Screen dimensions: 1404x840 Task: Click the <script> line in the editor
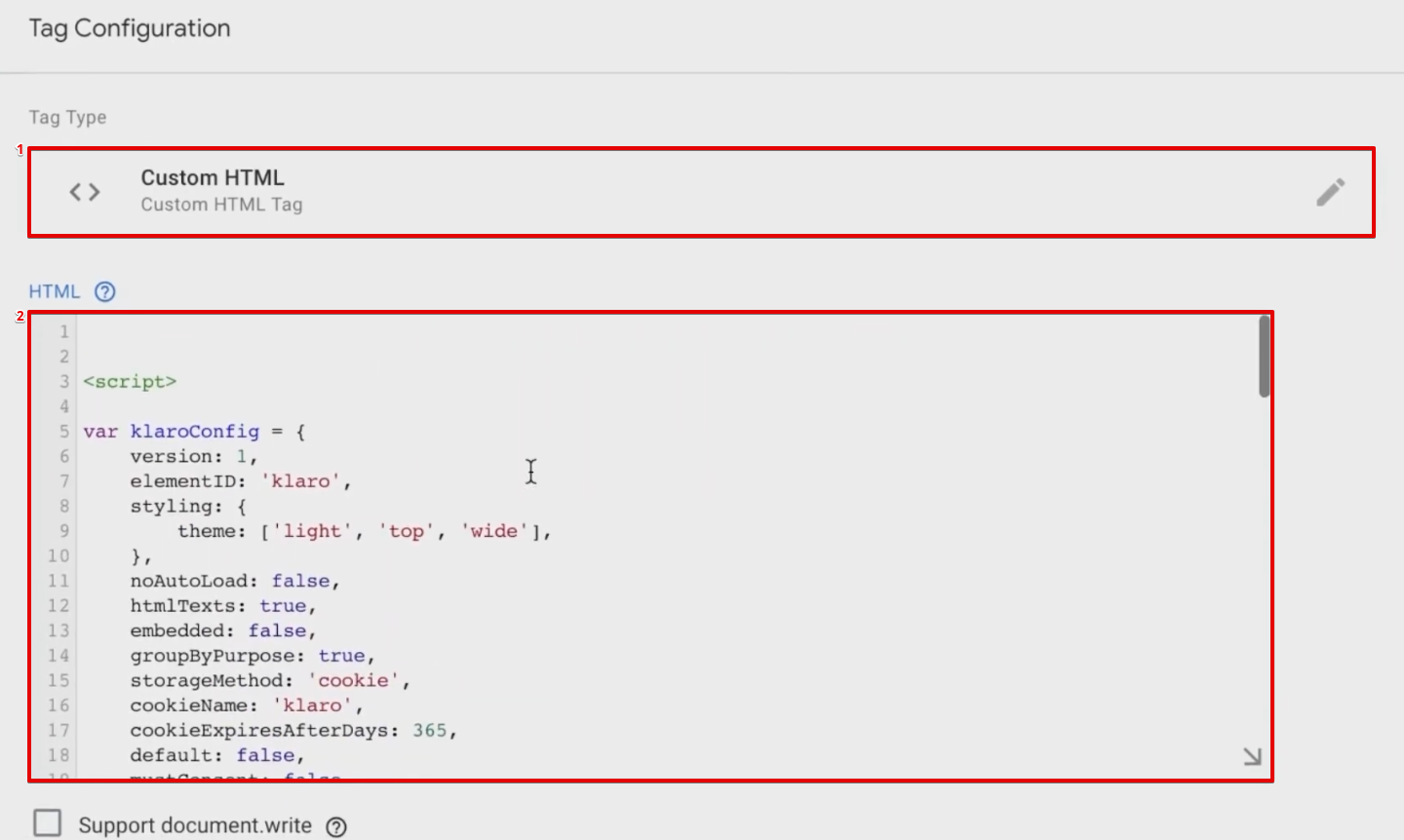130,382
